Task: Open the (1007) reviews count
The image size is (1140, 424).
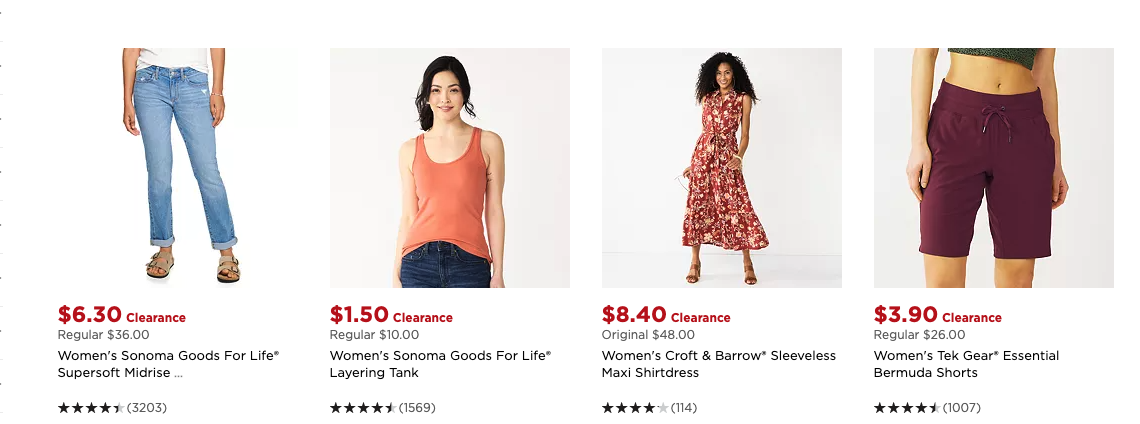Action: point(962,408)
